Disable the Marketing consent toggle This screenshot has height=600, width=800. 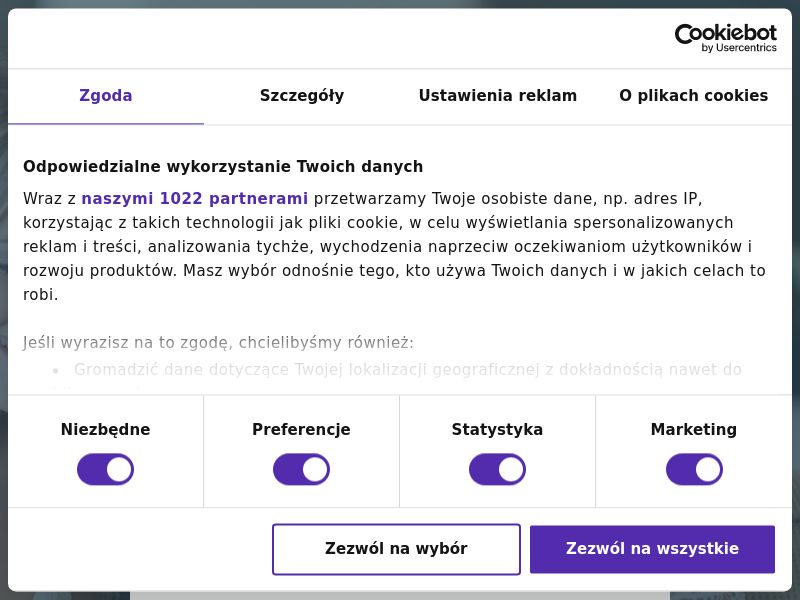(694, 468)
